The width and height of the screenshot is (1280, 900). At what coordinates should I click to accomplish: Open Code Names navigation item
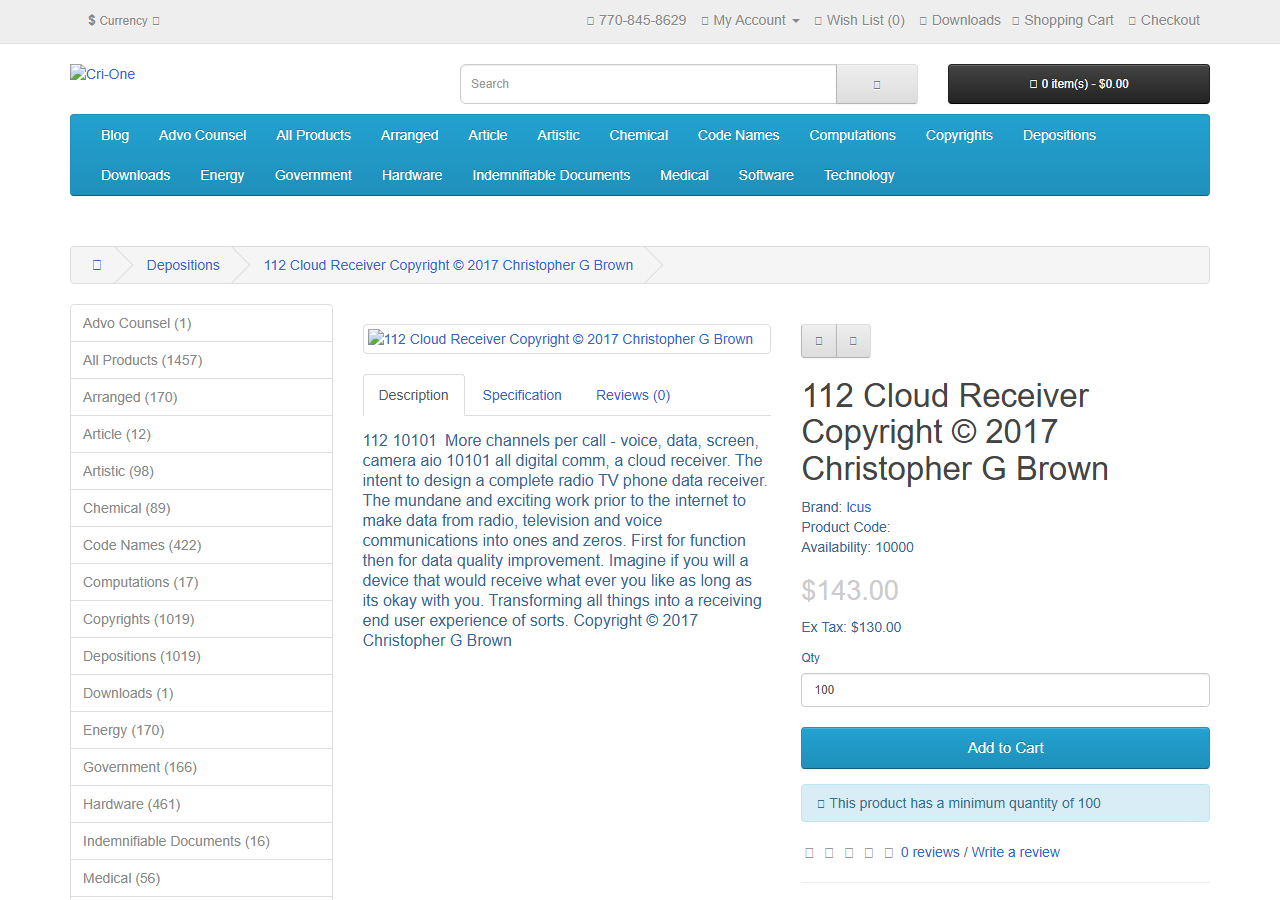tap(739, 135)
